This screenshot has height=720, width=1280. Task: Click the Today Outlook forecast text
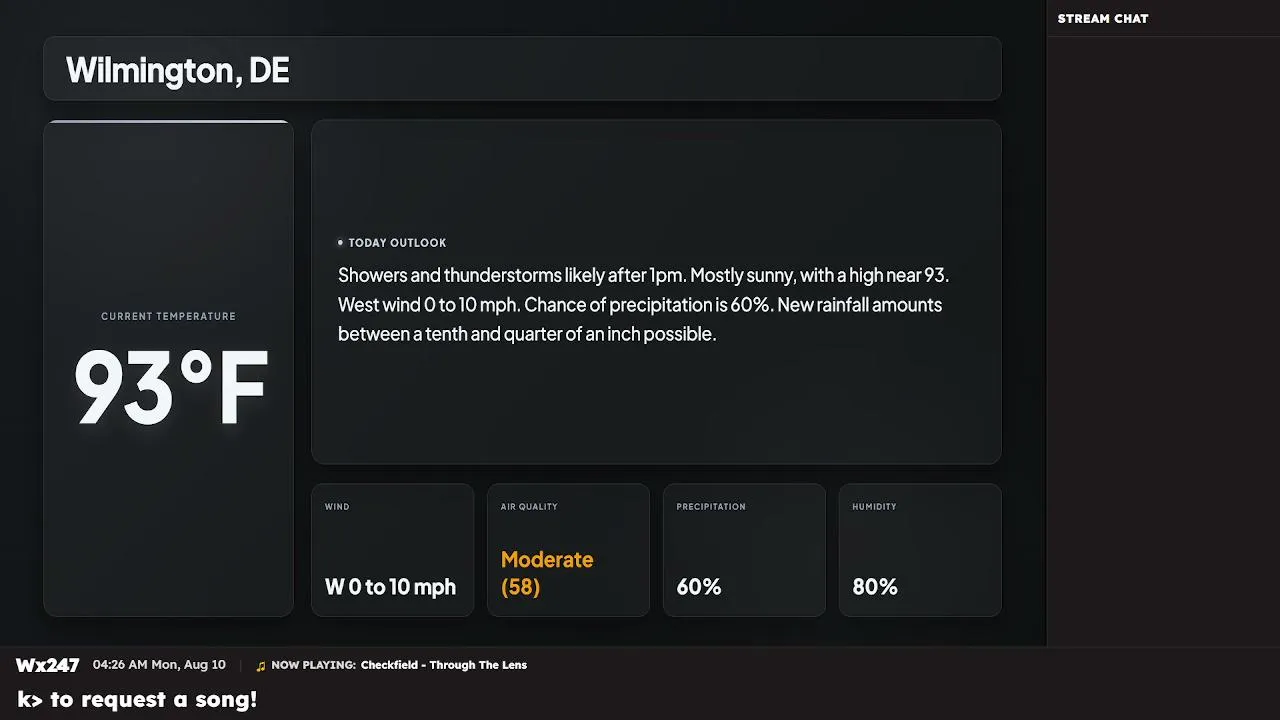pyautogui.click(x=643, y=304)
